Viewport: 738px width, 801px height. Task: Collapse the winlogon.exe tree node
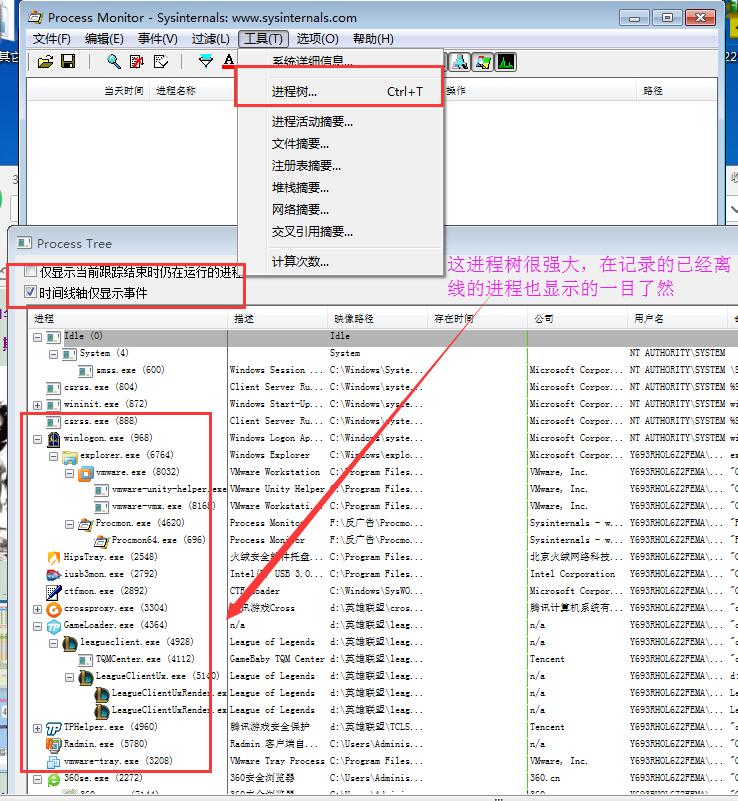(x=38, y=438)
